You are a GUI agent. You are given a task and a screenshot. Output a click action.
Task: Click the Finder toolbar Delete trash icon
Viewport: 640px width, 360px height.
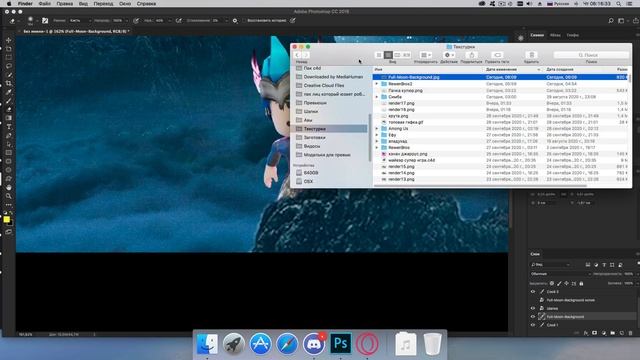pos(531,55)
